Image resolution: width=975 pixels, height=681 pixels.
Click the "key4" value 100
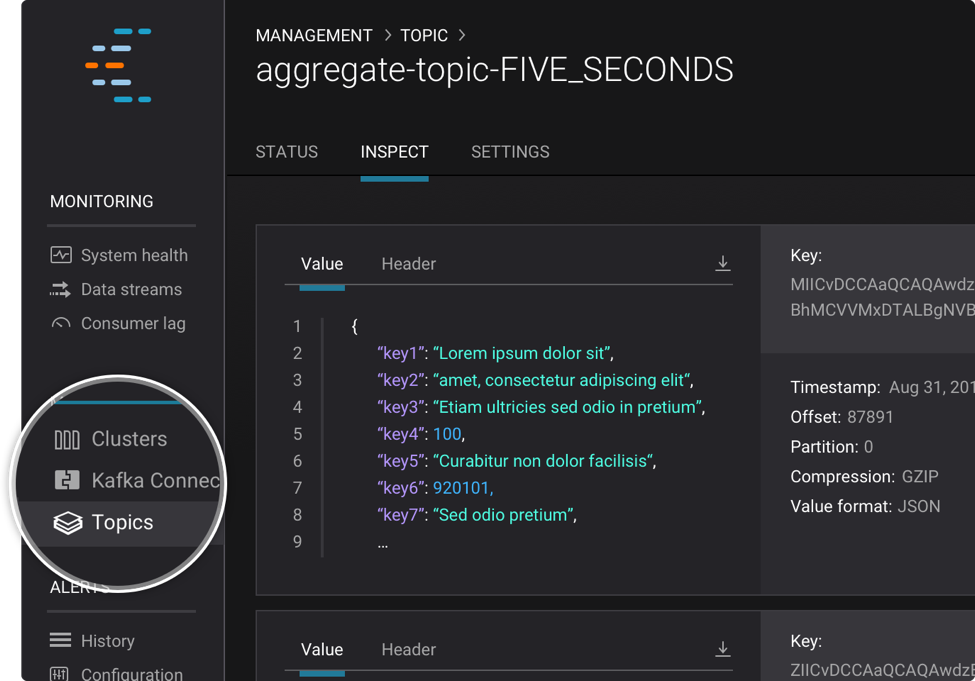(448, 433)
